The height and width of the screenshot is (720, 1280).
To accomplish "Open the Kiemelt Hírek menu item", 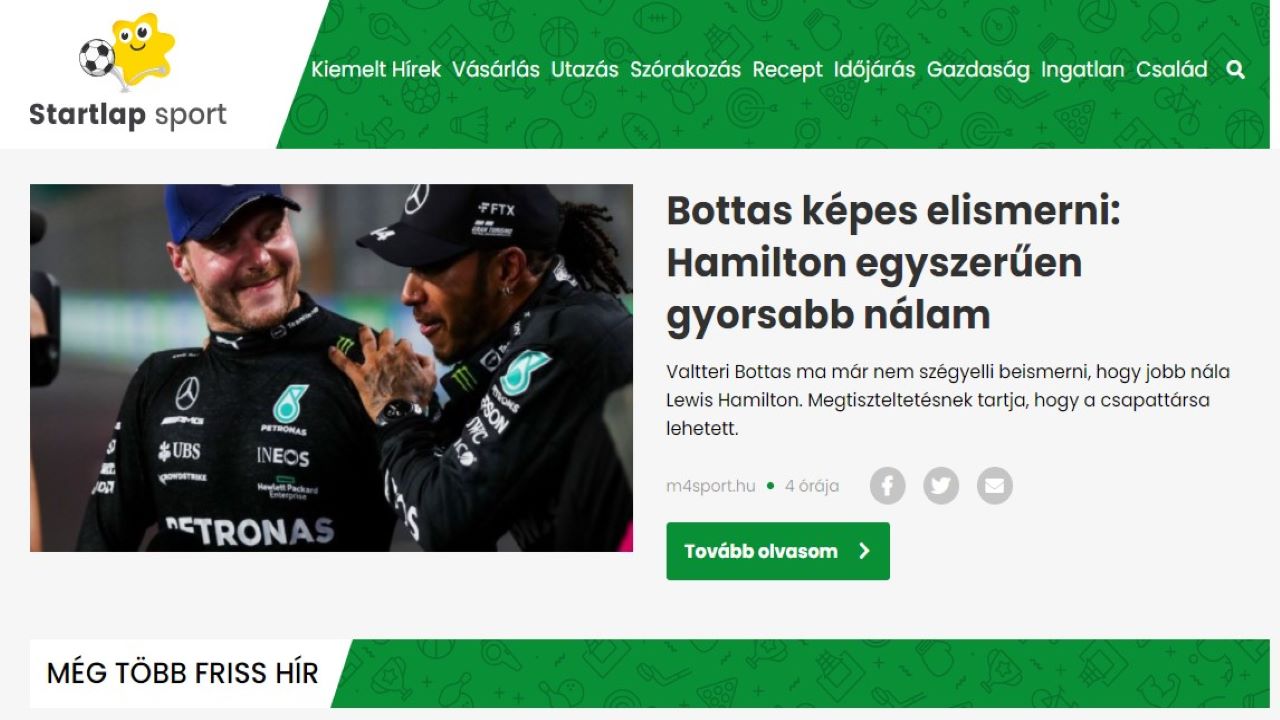I will coord(376,70).
